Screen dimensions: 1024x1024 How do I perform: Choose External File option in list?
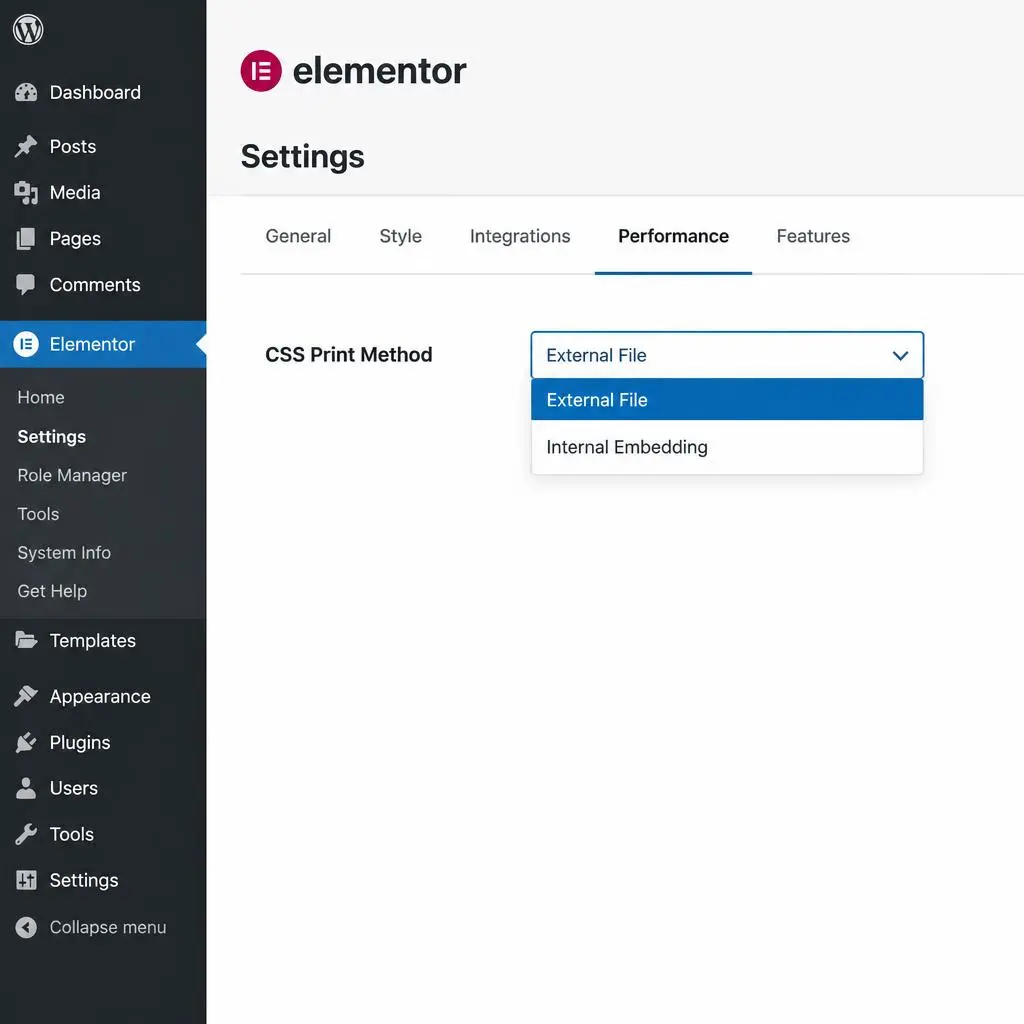pyautogui.click(x=727, y=400)
